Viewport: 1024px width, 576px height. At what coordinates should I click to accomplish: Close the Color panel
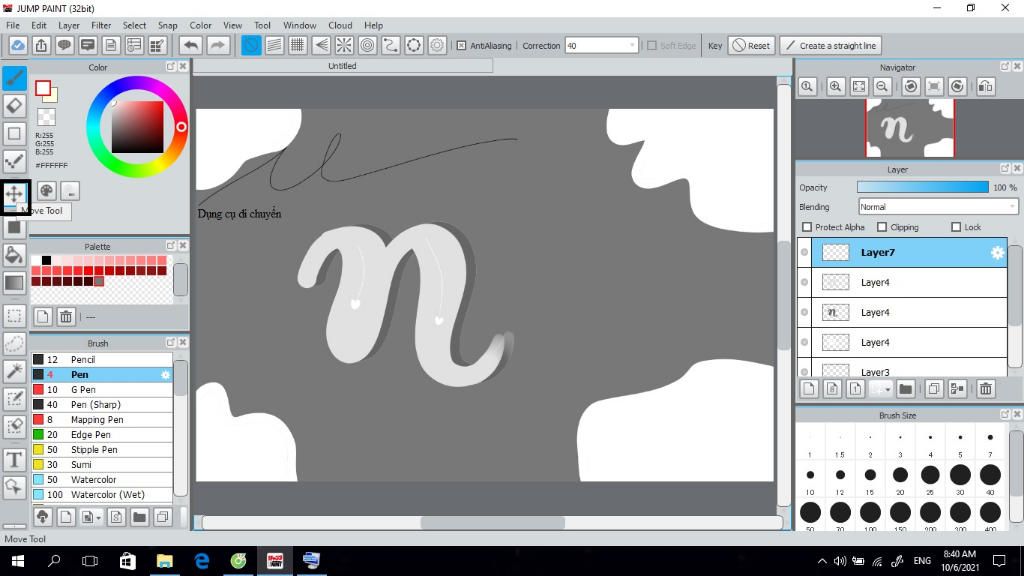(183, 67)
